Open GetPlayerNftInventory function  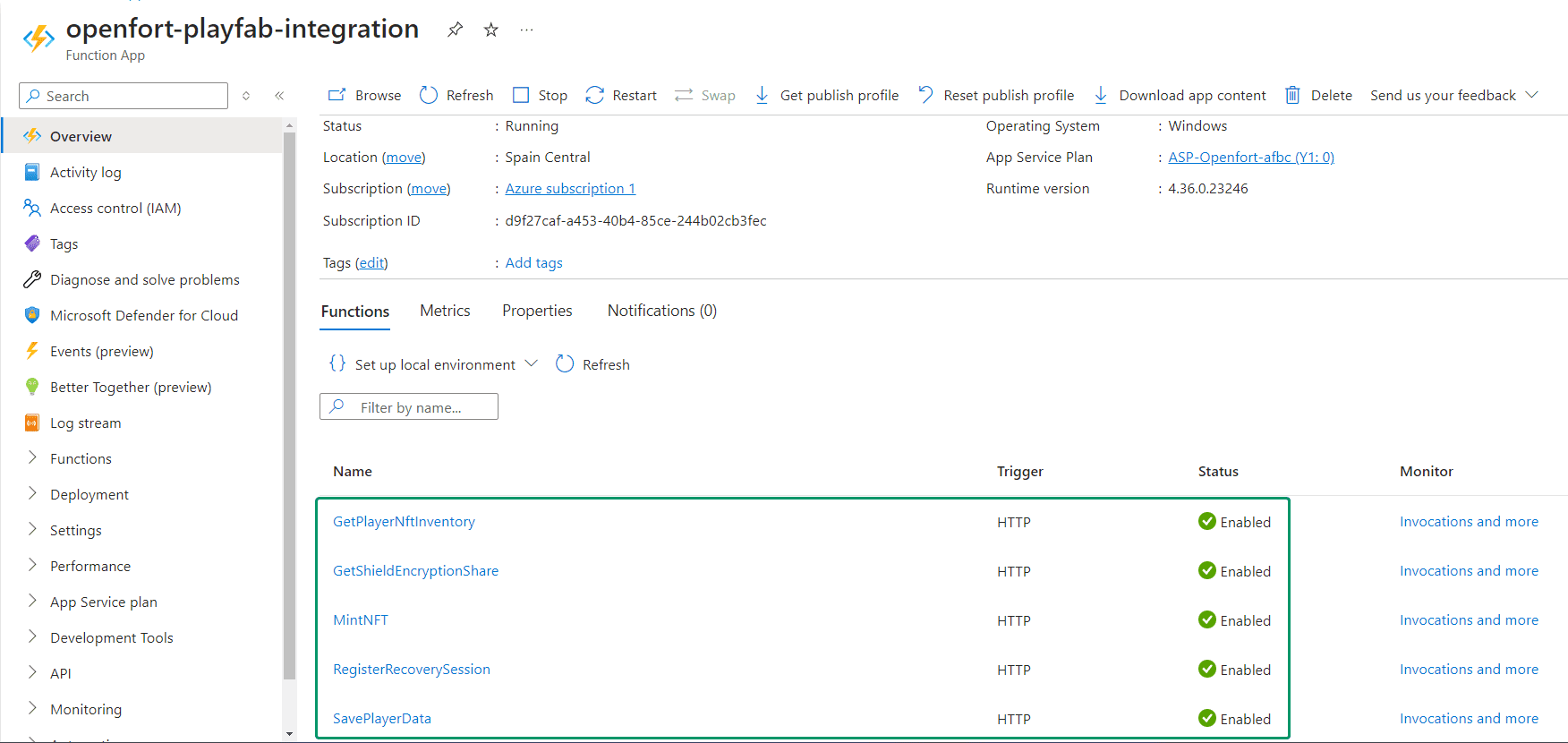[x=404, y=522]
